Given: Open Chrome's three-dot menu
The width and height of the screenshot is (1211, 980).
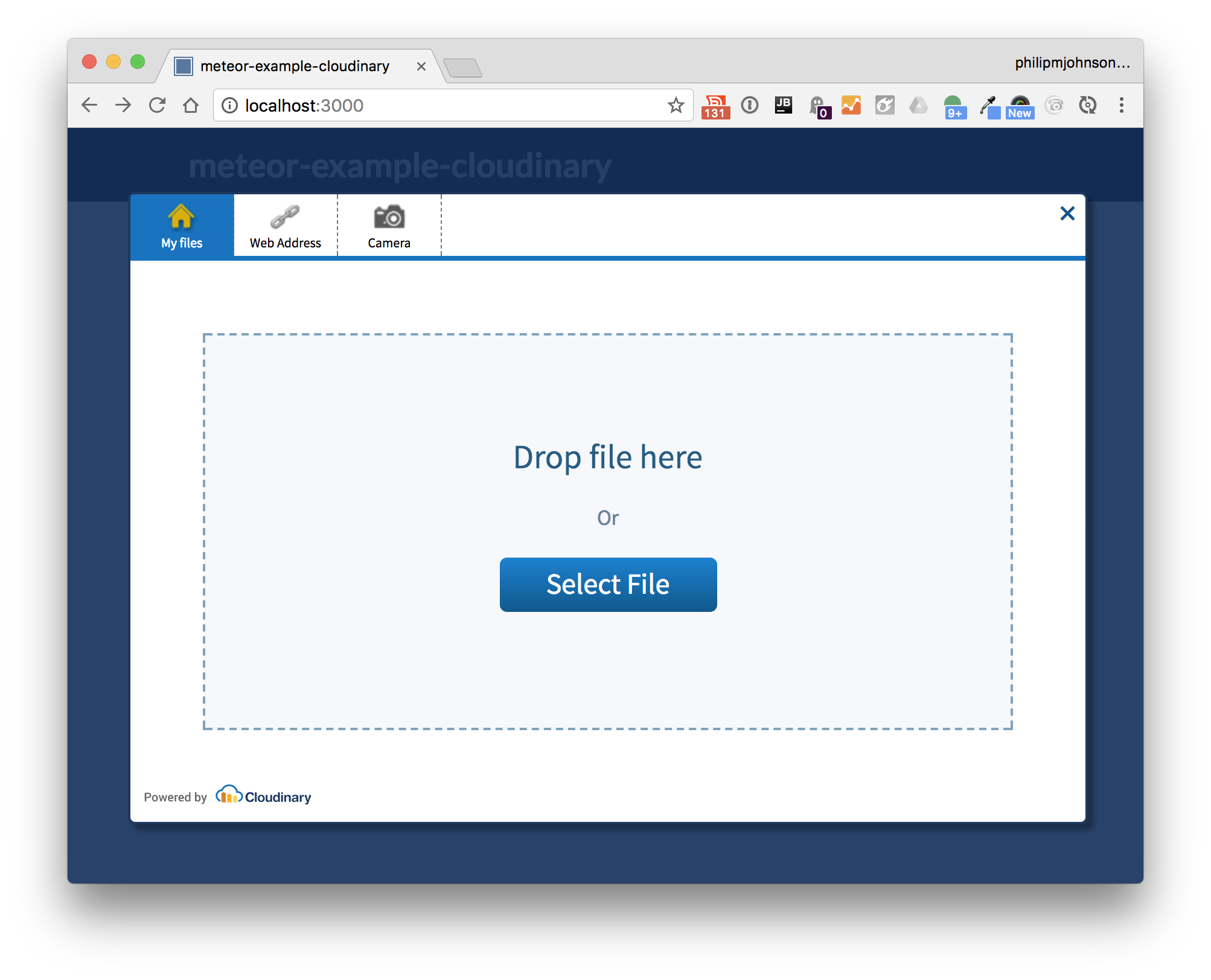Looking at the screenshot, I should coord(1121,105).
